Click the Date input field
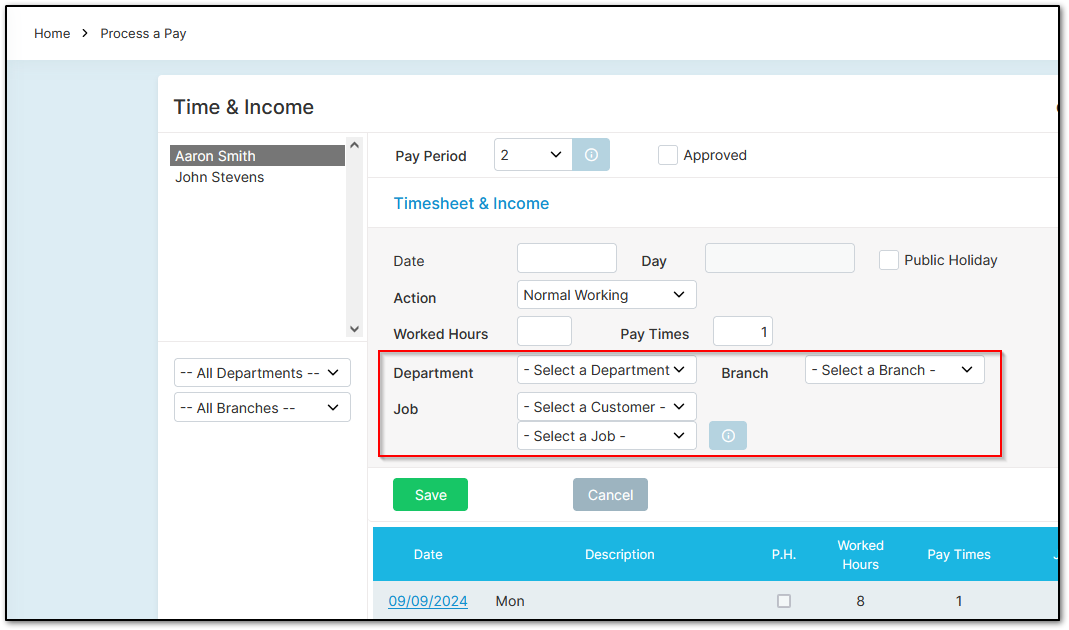 click(x=567, y=258)
